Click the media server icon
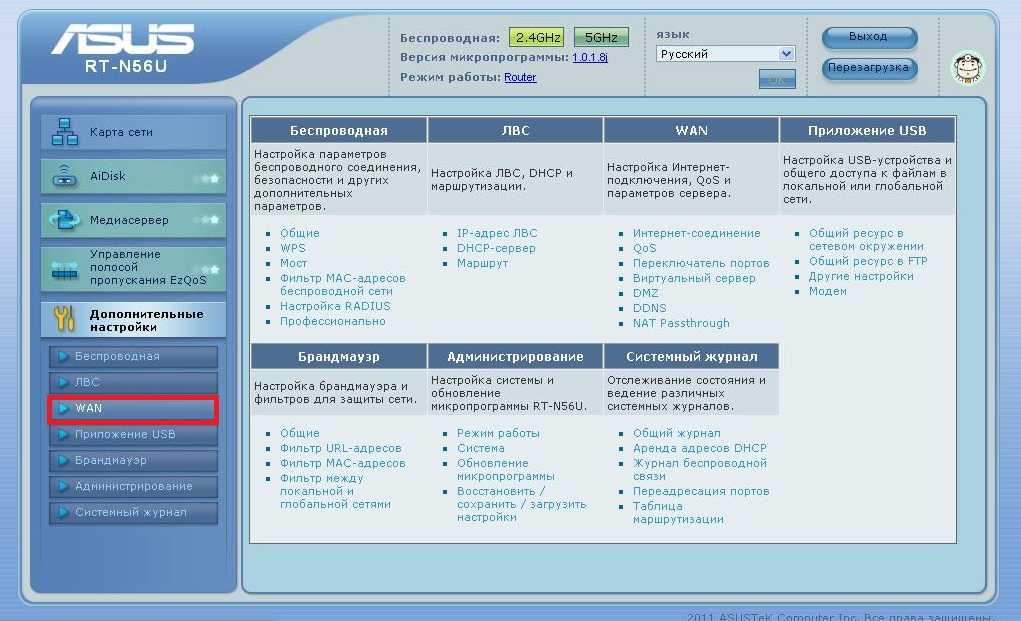This screenshot has width=1021, height=621. (x=65, y=220)
